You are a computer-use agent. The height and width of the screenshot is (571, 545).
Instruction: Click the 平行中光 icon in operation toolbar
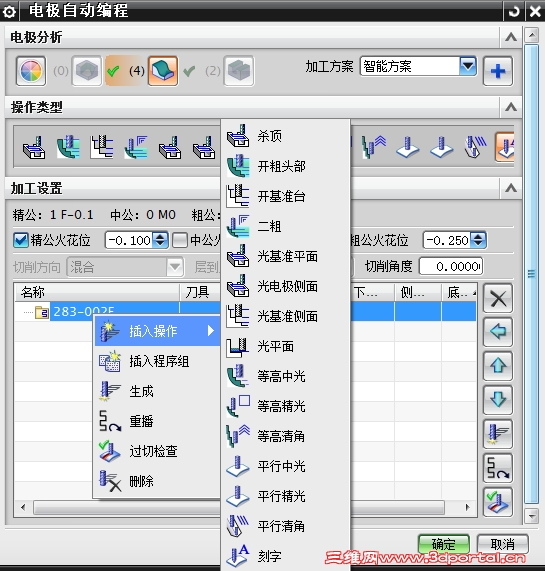click(x=407, y=147)
